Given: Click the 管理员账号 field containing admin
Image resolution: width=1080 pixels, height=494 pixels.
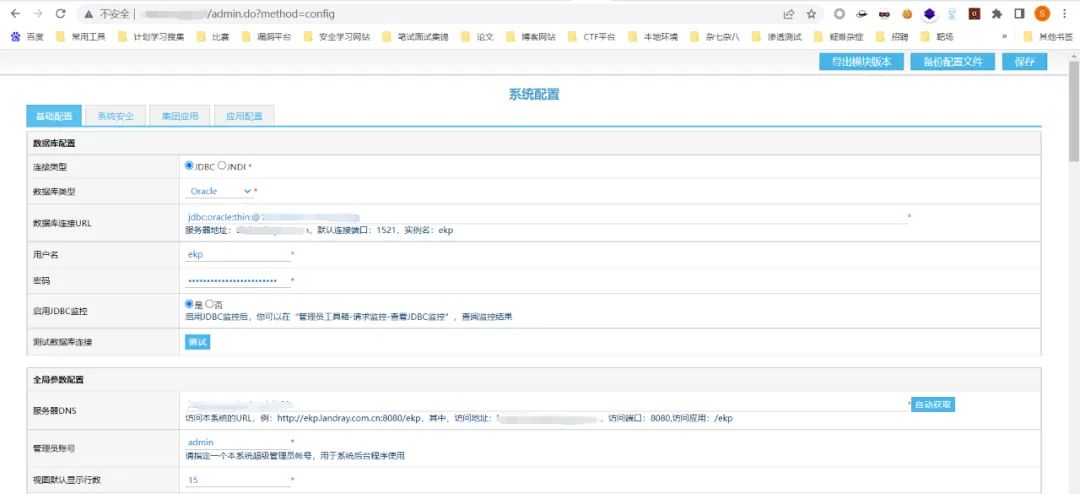Looking at the screenshot, I should (x=238, y=442).
